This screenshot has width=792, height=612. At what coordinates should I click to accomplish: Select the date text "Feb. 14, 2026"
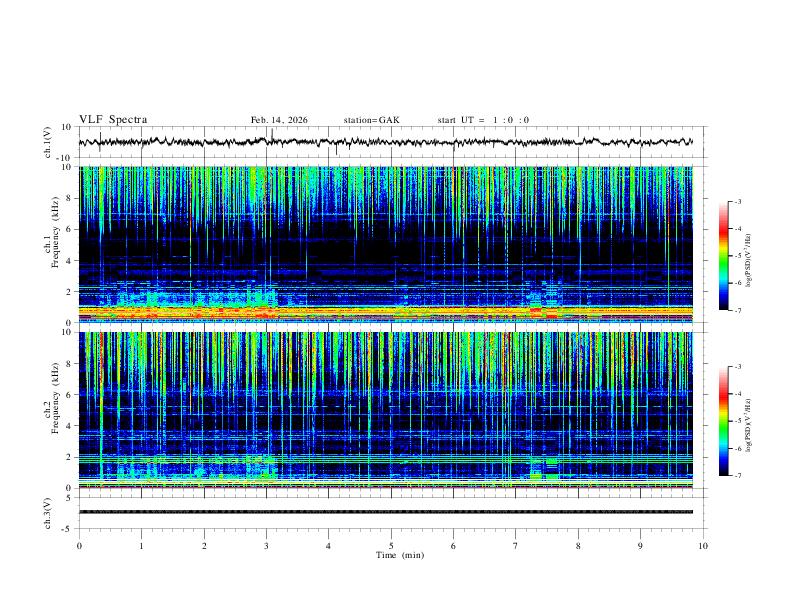(x=279, y=120)
